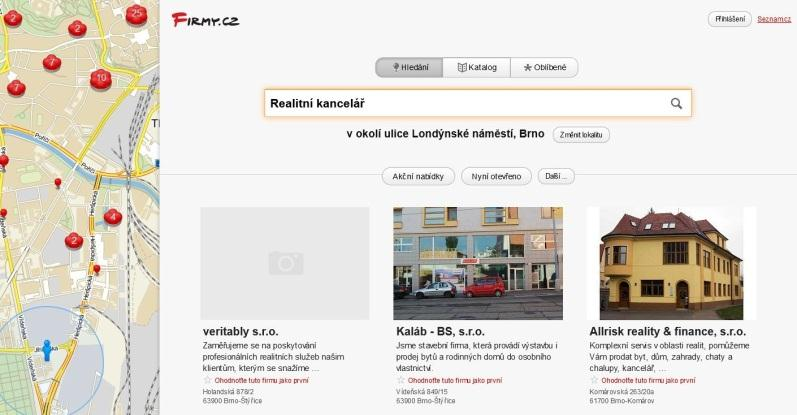Viewport: 797px width, 415px height.
Task: Open the veritably s.r.o. placeholder thumbnail
Action: 285,263
